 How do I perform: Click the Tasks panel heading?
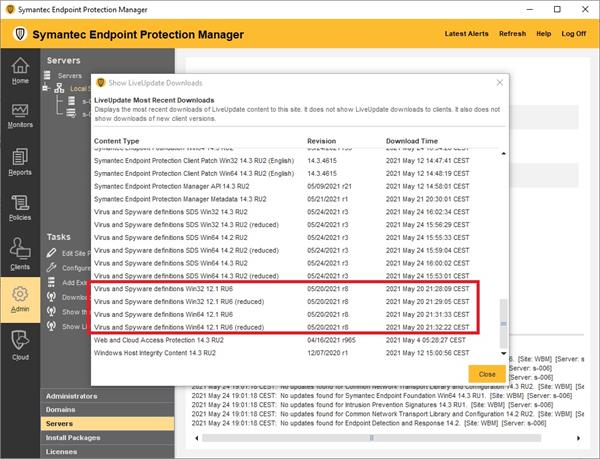click(59, 237)
